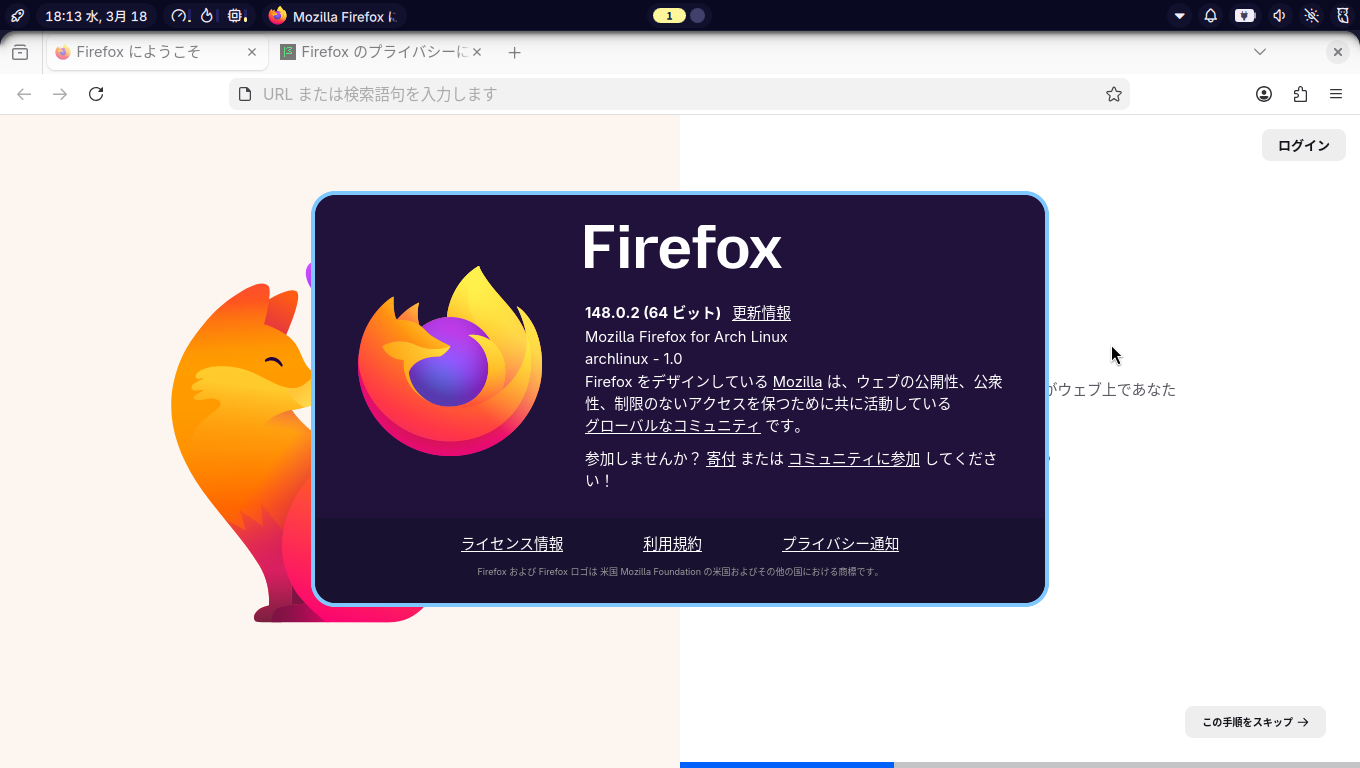Open プライバシー通知 privacy notice link
This screenshot has height=768, width=1360.
click(x=840, y=544)
